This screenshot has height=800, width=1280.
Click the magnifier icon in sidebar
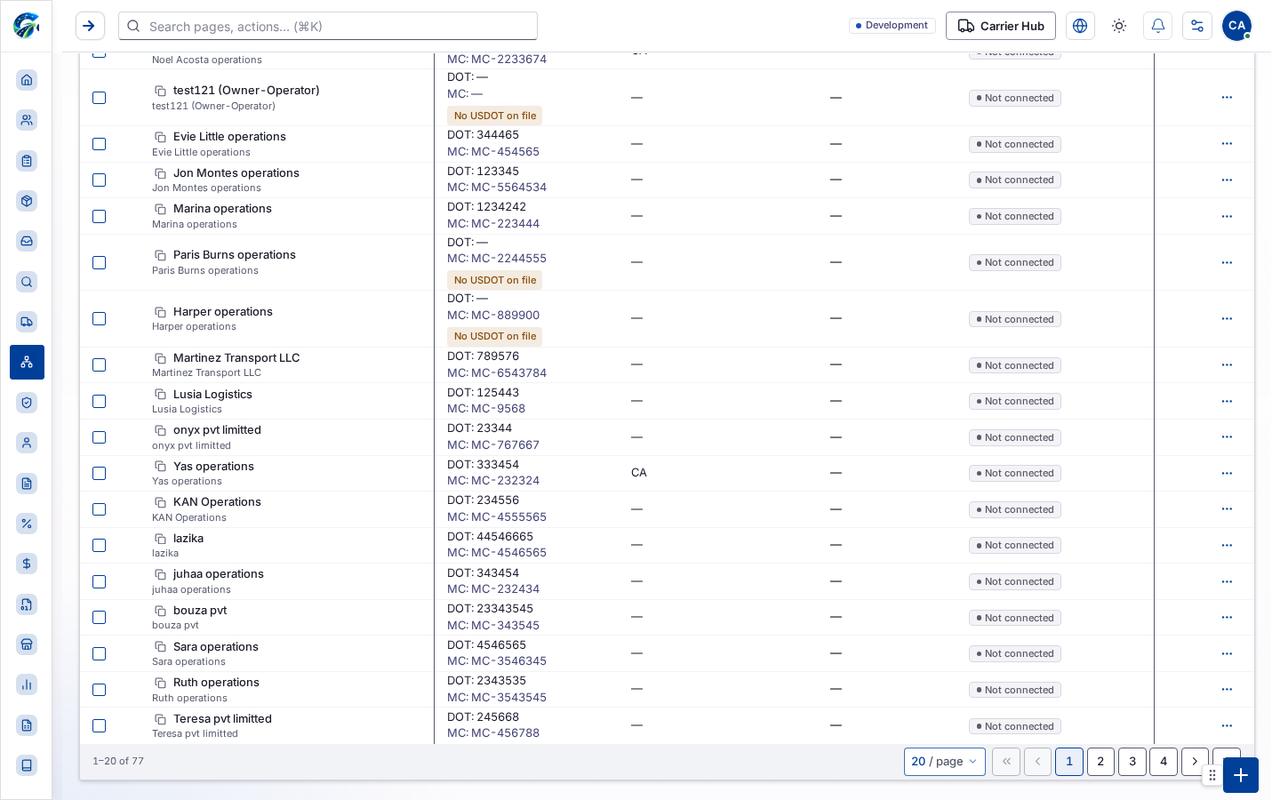click(27, 282)
